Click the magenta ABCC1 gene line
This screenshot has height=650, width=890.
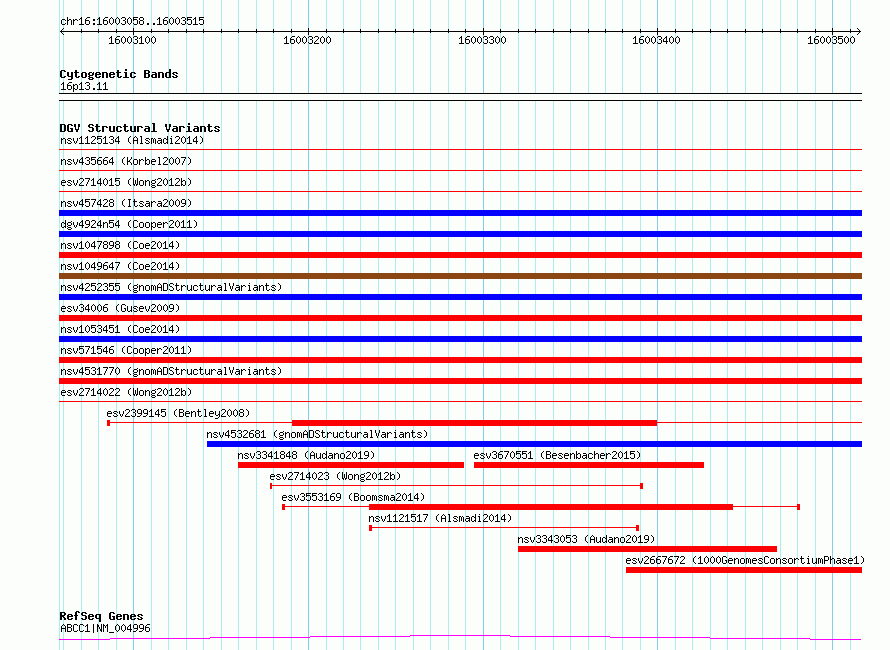[460, 638]
